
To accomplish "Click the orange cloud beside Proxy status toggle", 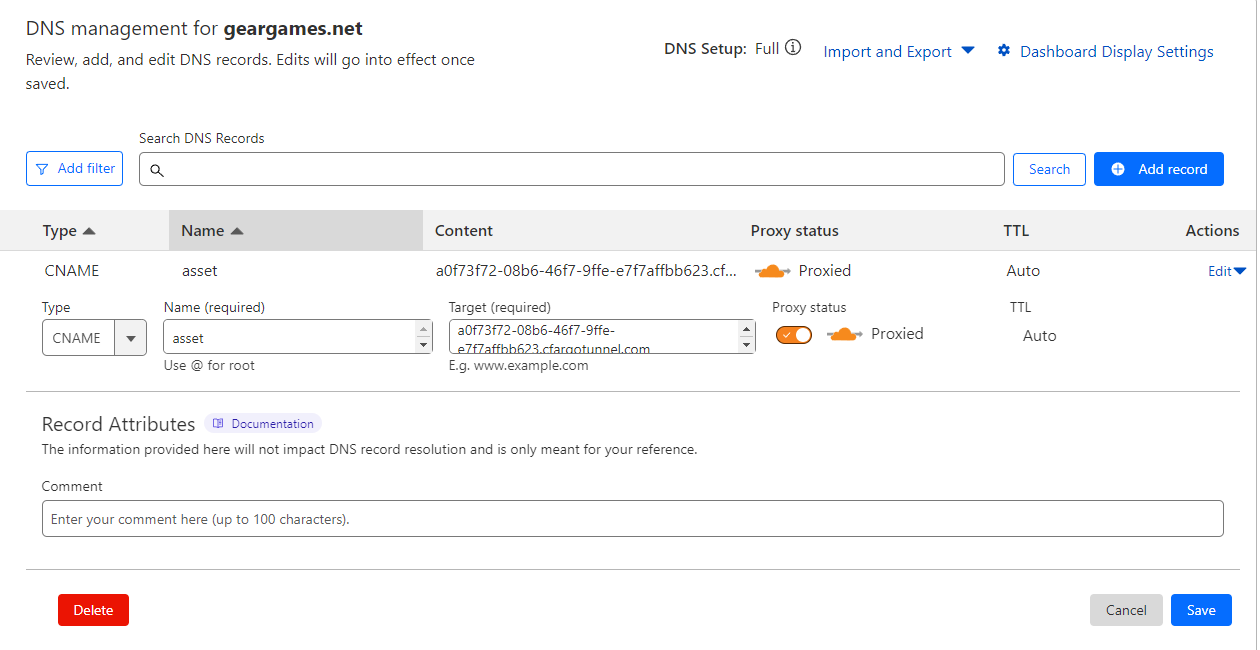I will coord(844,334).
